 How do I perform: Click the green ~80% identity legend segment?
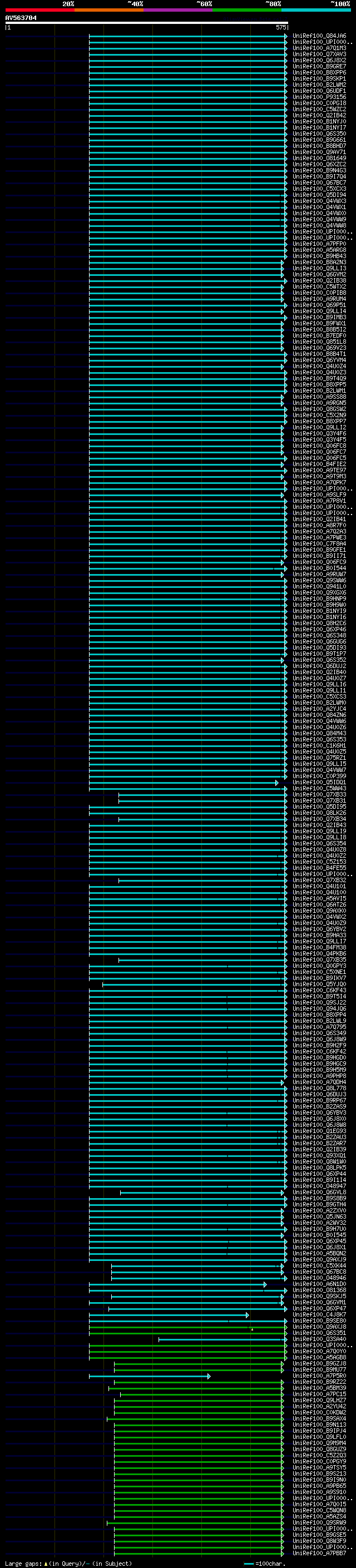(247, 10)
